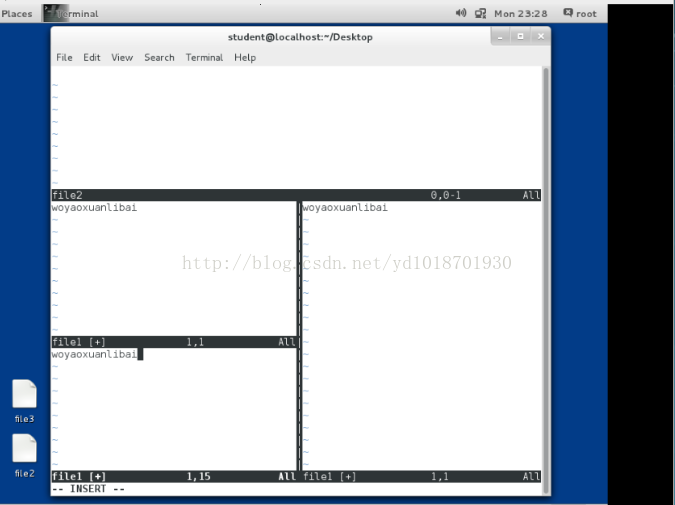The height and width of the screenshot is (505, 675).
Task: Click the file2 status line
Action: (x=296, y=195)
